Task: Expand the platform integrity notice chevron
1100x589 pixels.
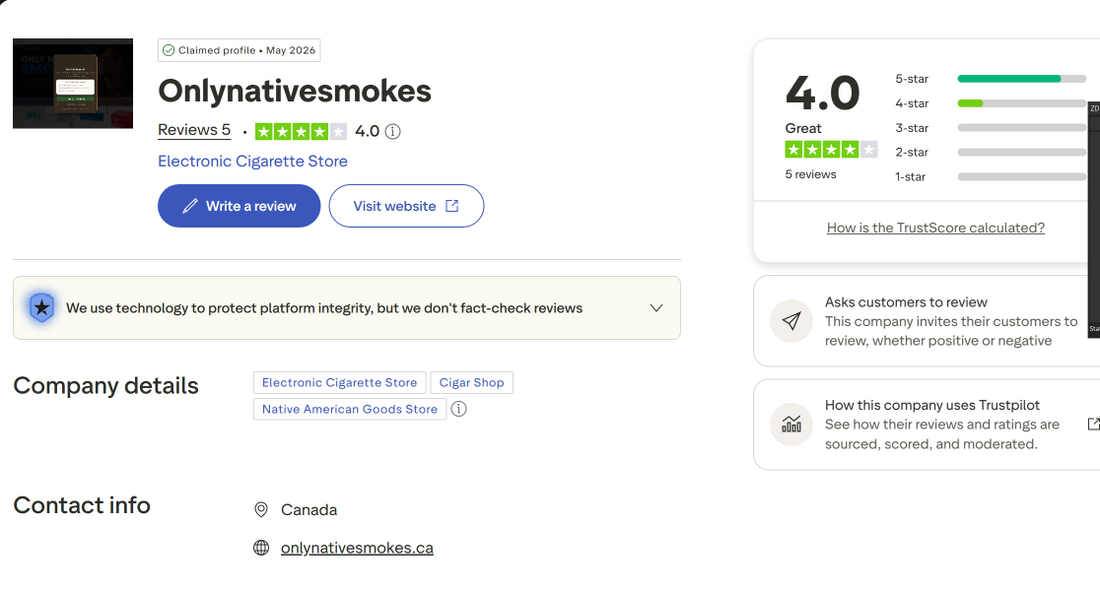Action: (656, 308)
